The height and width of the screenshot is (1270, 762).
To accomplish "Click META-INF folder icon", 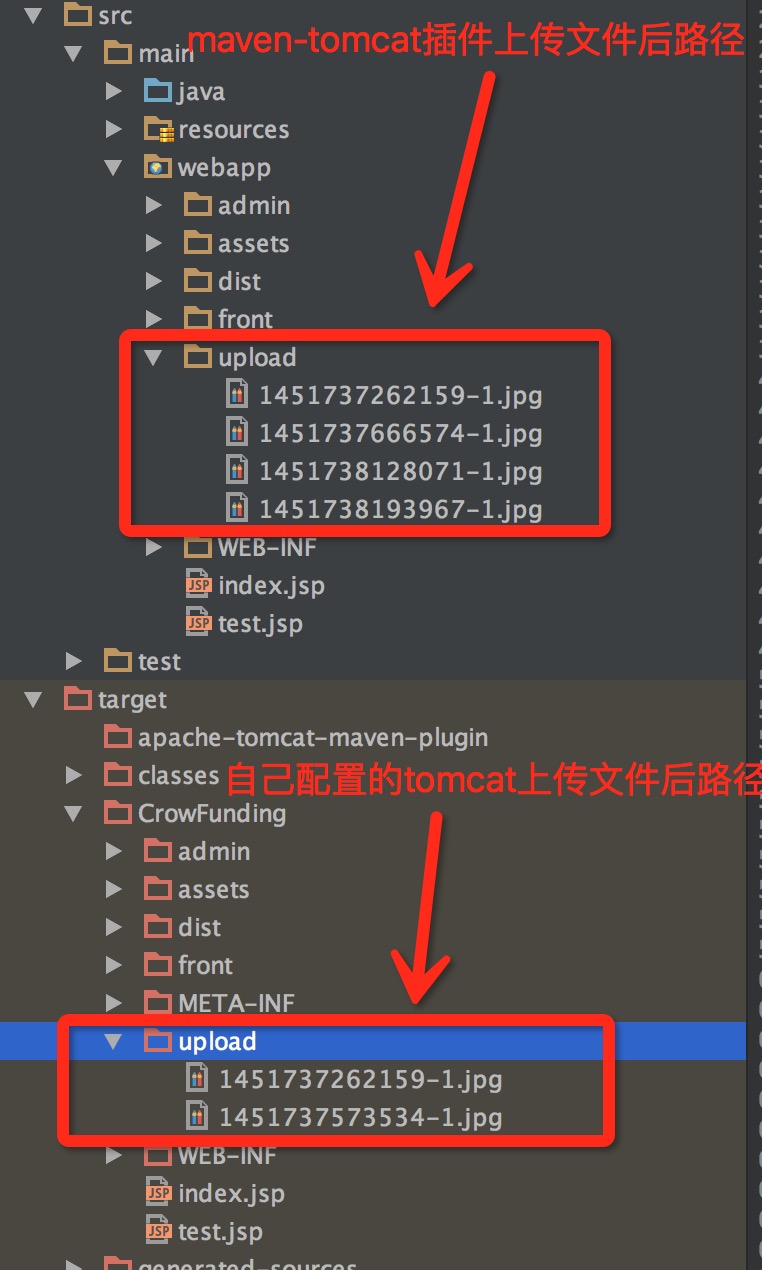I will click(x=158, y=1003).
